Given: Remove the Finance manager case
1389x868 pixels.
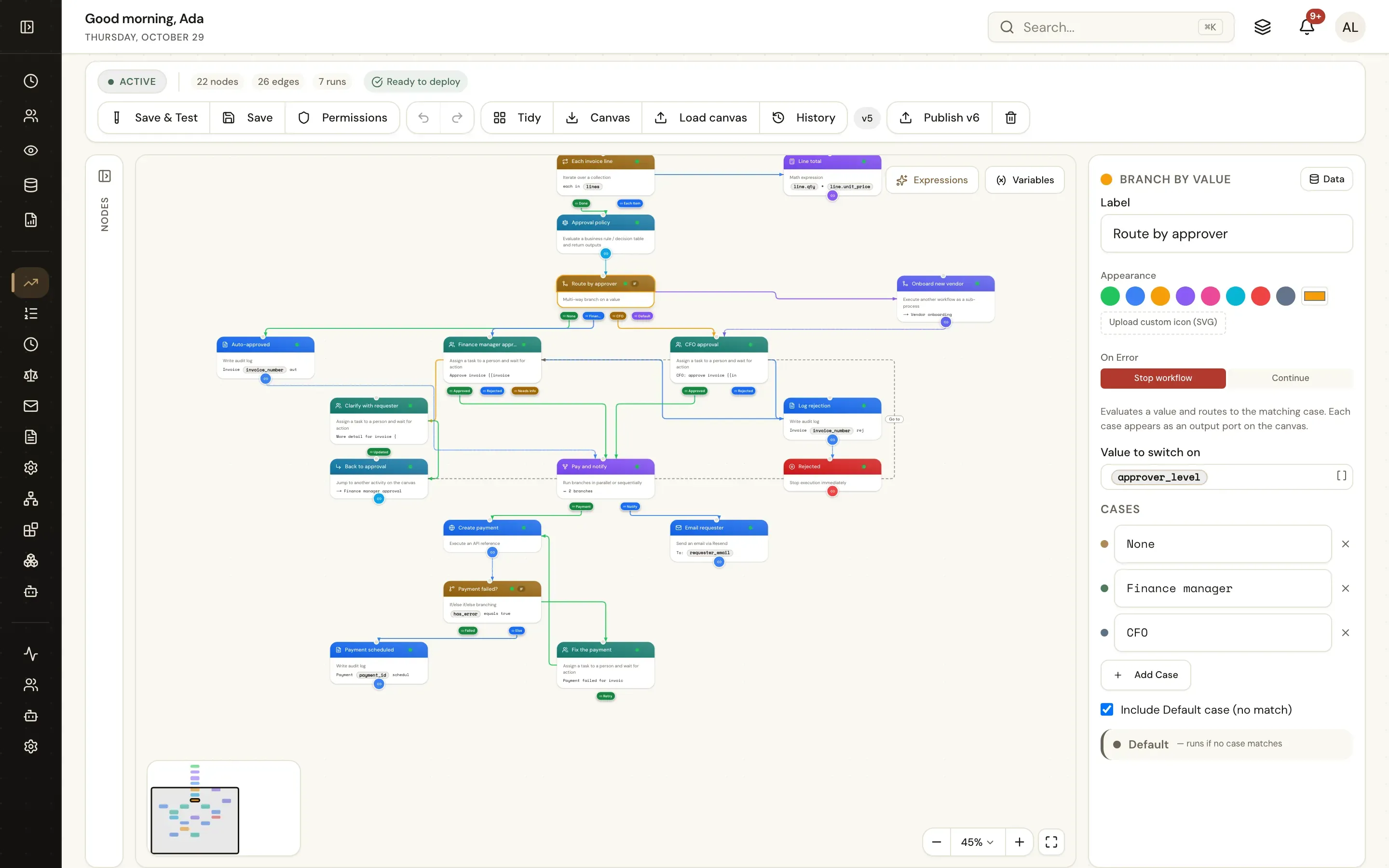Looking at the screenshot, I should tap(1346, 588).
